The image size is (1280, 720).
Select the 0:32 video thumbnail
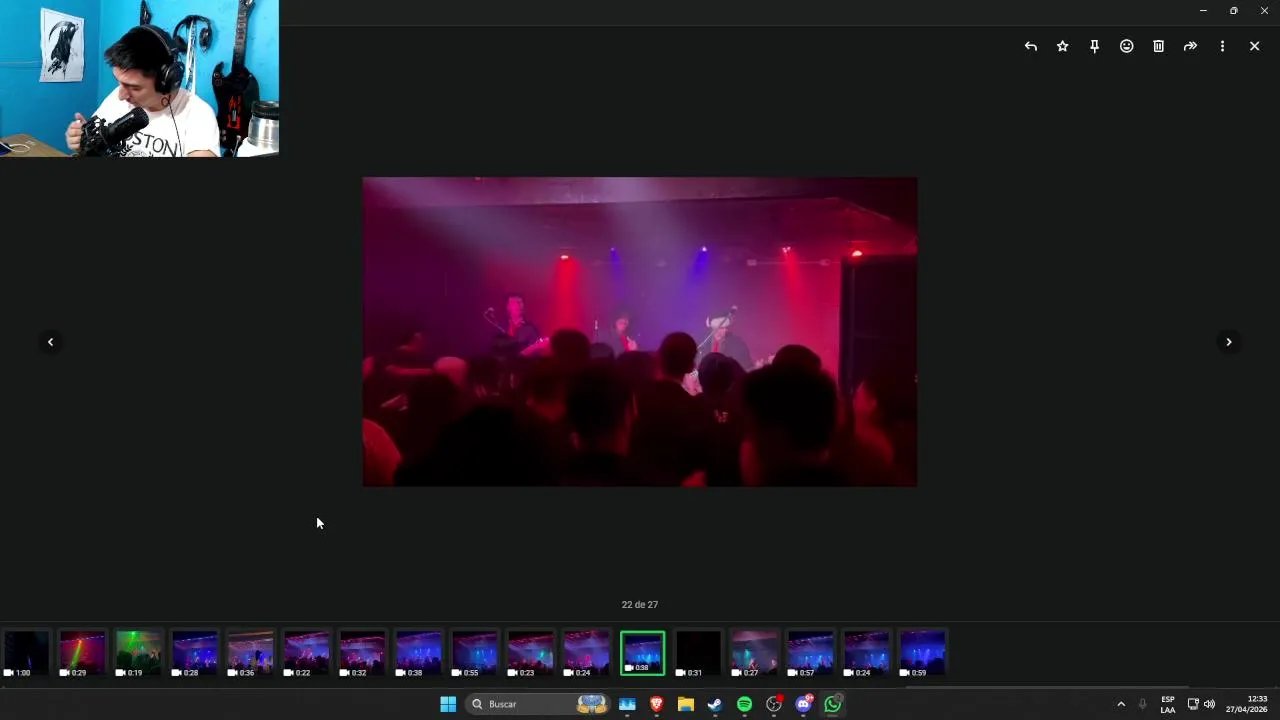363,653
